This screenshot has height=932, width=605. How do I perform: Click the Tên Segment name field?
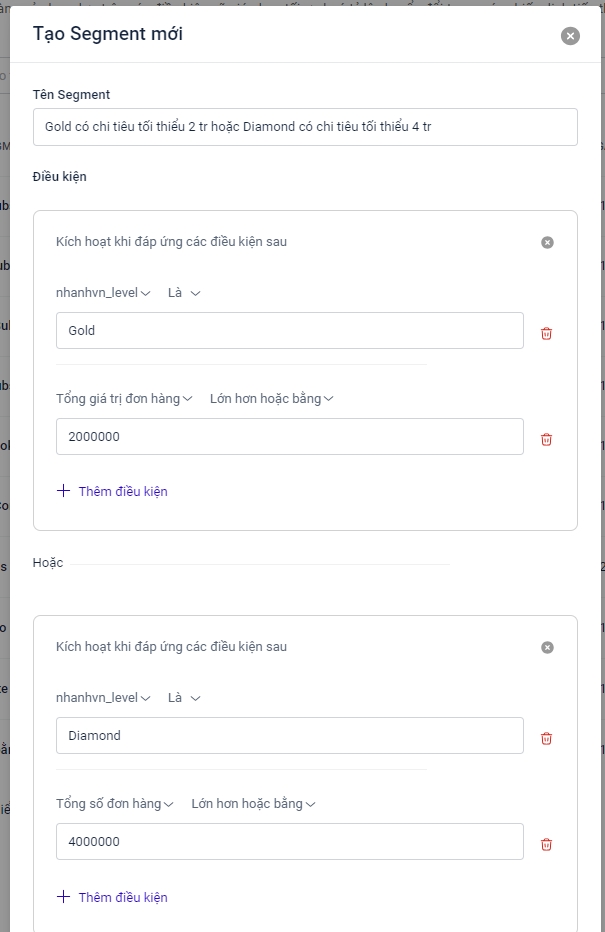(x=305, y=127)
